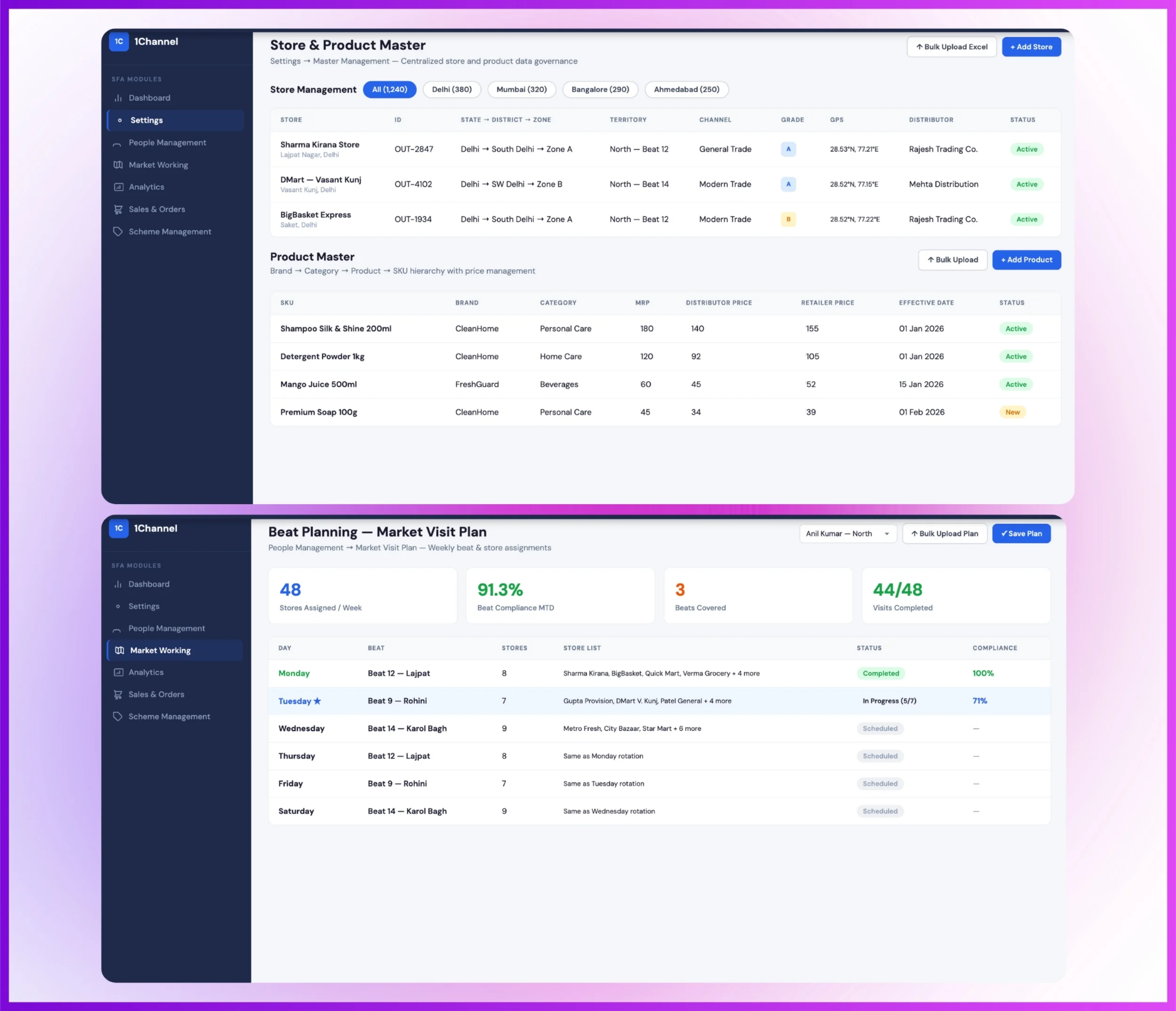Click the + Add Store button

click(x=1031, y=47)
